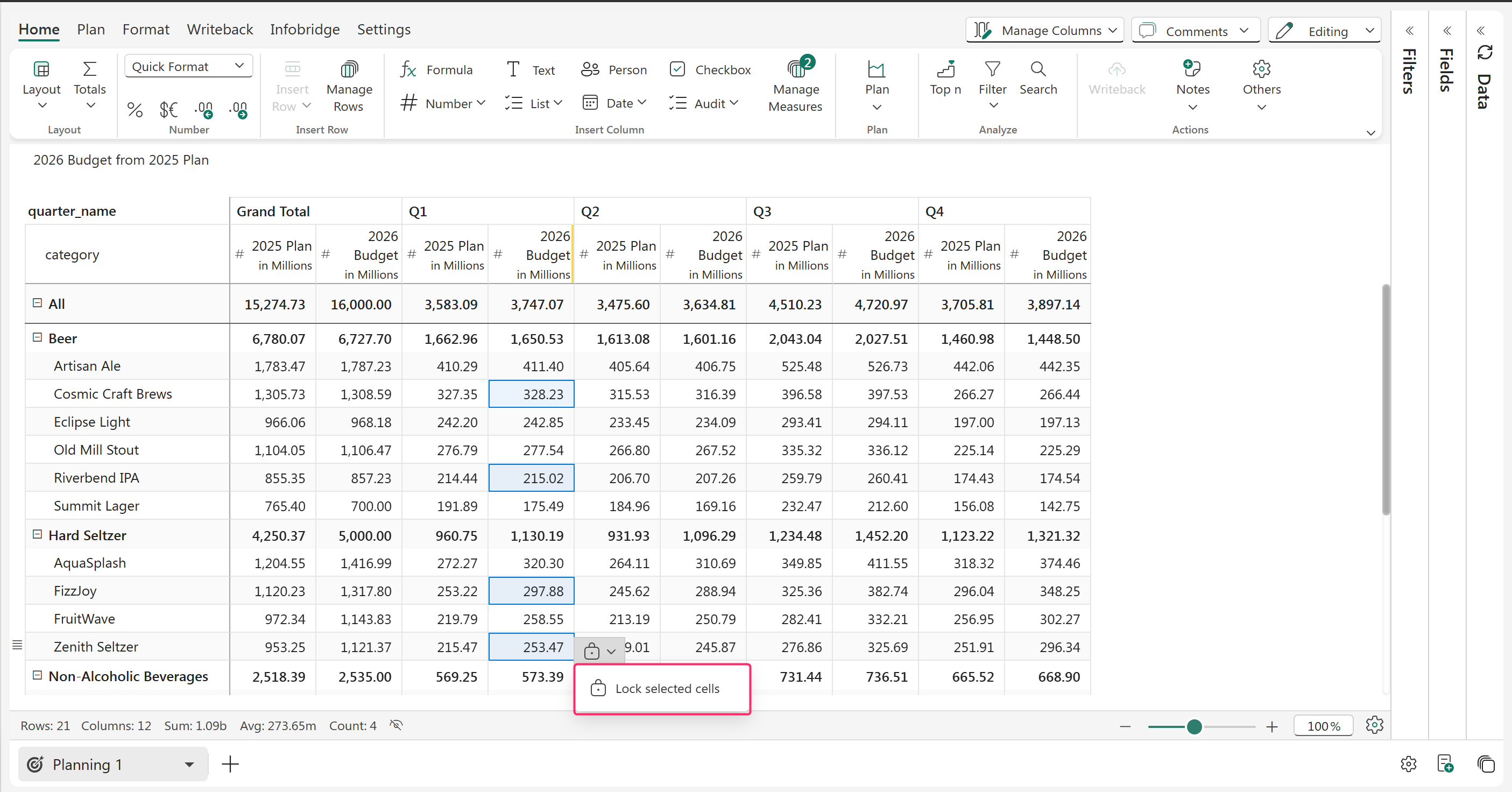Toggle the hidden-eye icon in status bar
This screenshot has height=792, width=1512.
[396, 725]
